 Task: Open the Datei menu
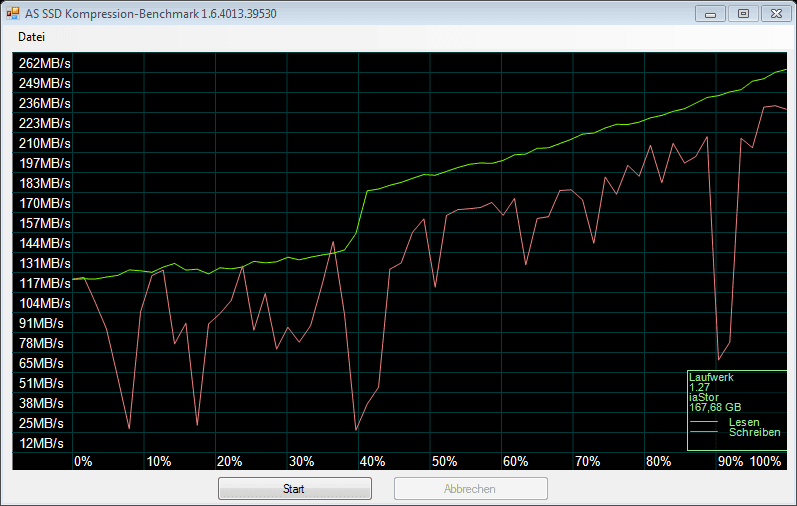click(32, 37)
